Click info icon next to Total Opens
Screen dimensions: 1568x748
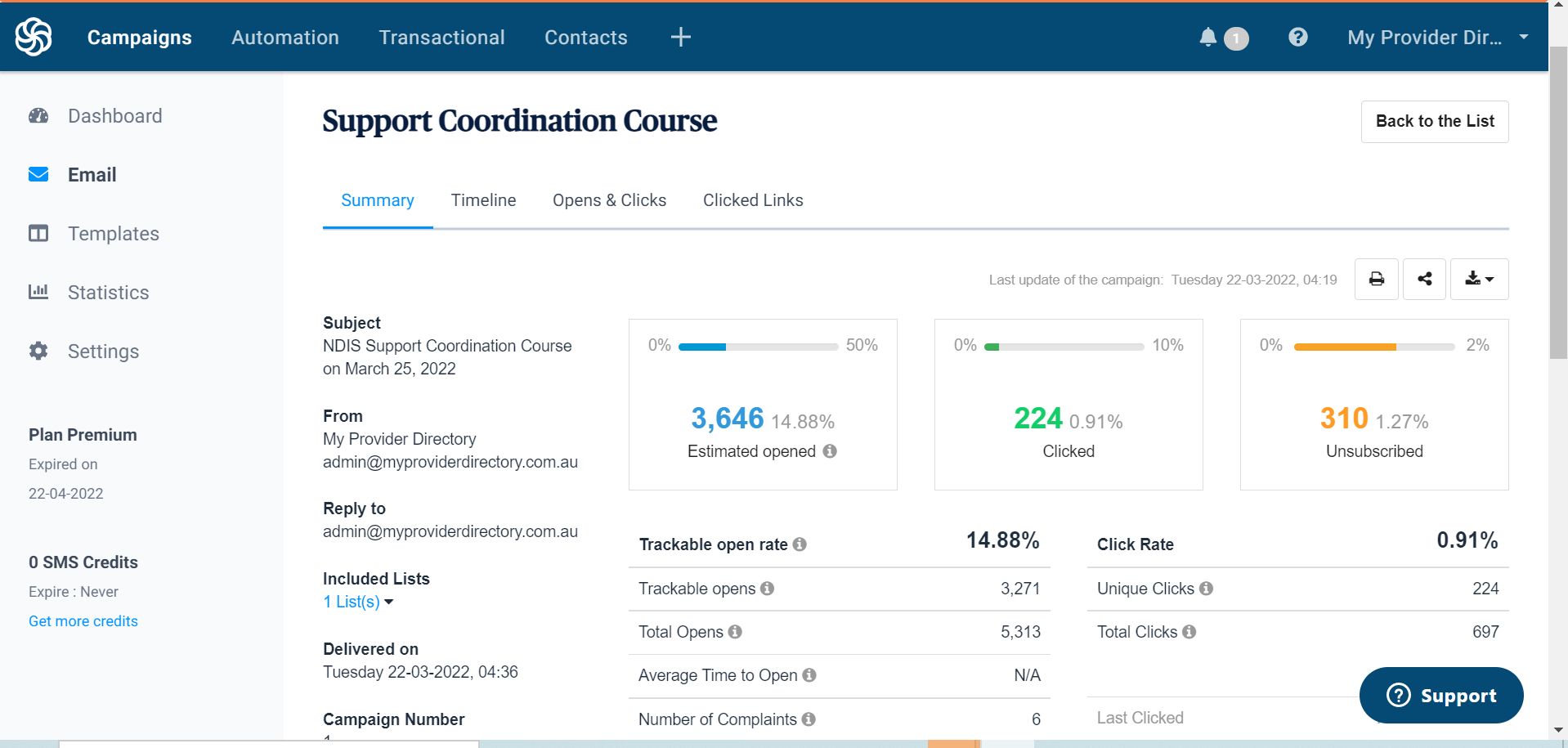(x=735, y=632)
